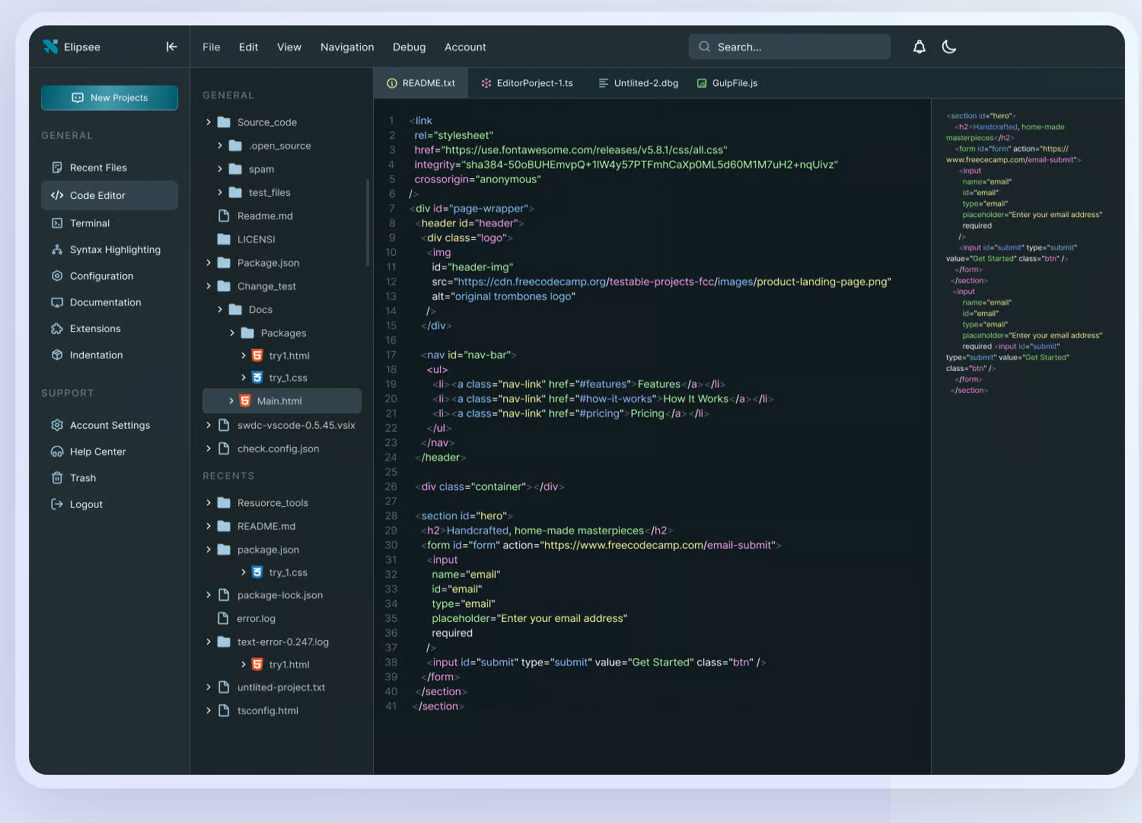This screenshot has height=823, width=1142.
Task: Open the Edit menu
Action: point(248,47)
